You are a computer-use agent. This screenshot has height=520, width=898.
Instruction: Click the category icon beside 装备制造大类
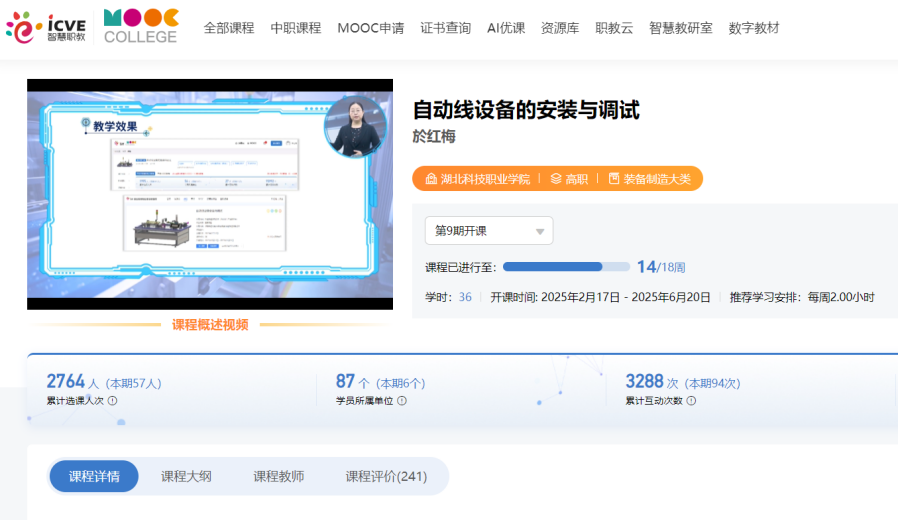[x=614, y=179]
